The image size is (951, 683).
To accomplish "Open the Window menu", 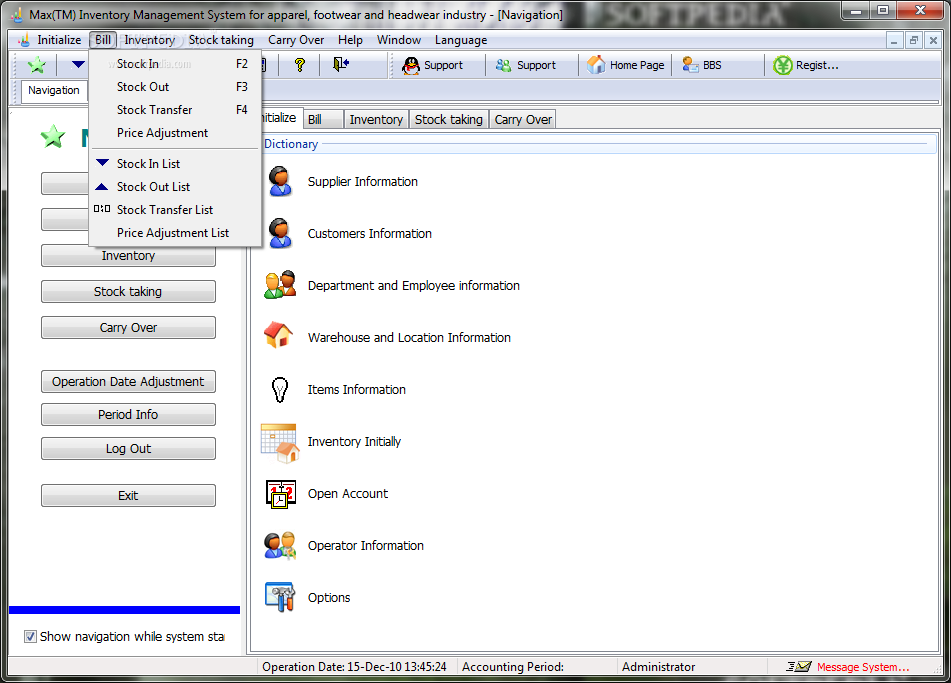I will click(398, 40).
